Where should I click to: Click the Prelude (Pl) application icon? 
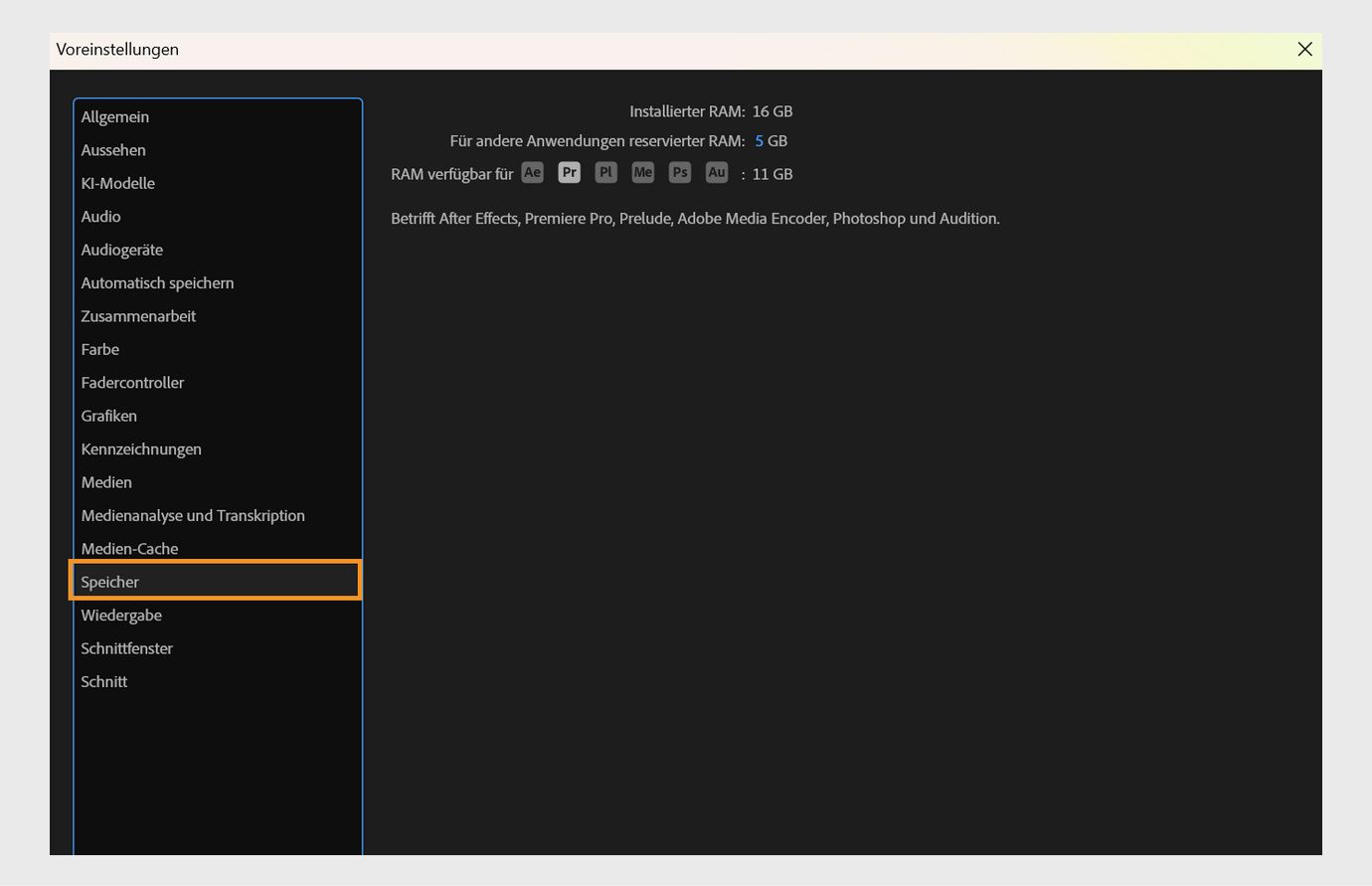click(605, 172)
